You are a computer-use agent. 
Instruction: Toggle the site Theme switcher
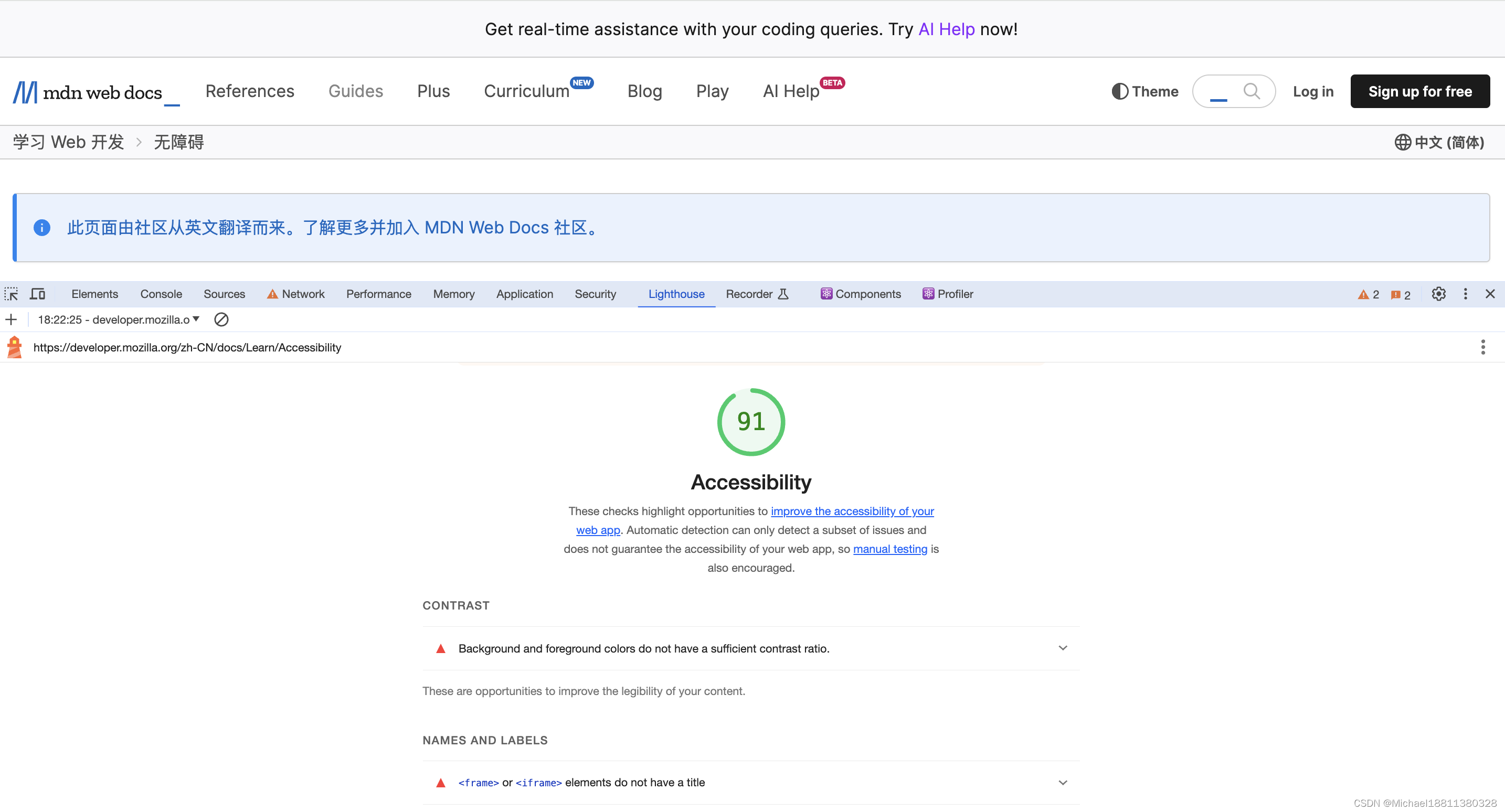(x=1144, y=91)
